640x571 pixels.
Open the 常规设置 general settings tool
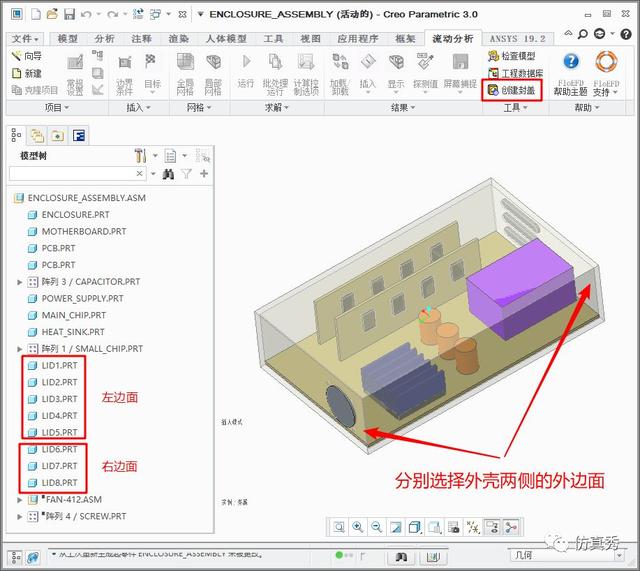tap(75, 75)
